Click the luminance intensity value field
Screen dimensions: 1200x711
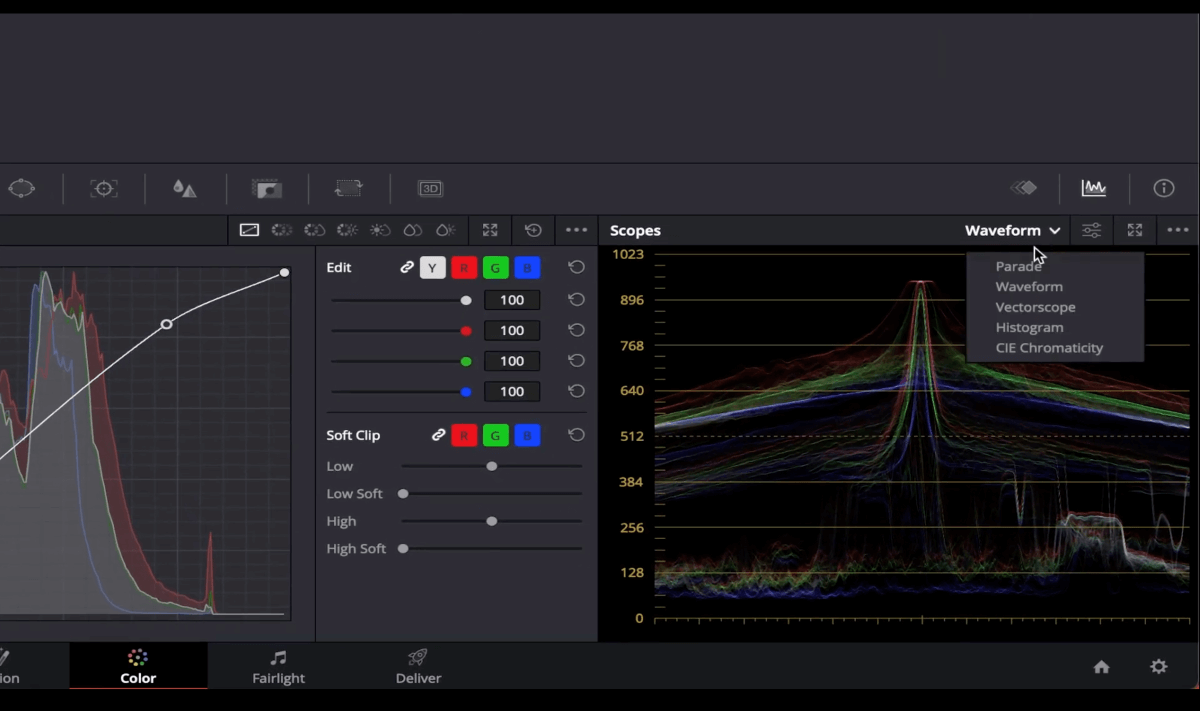tap(512, 300)
